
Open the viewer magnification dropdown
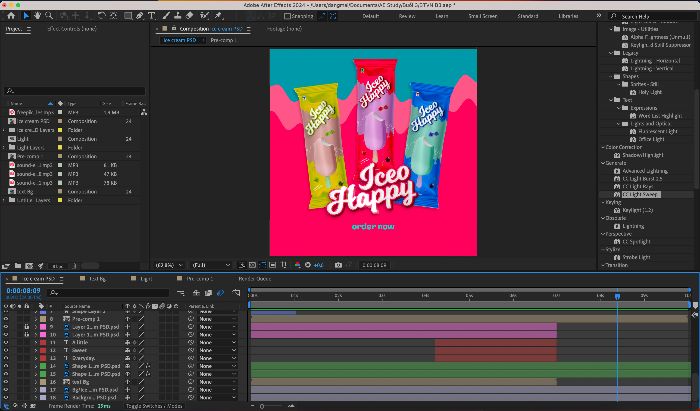coord(169,265)
